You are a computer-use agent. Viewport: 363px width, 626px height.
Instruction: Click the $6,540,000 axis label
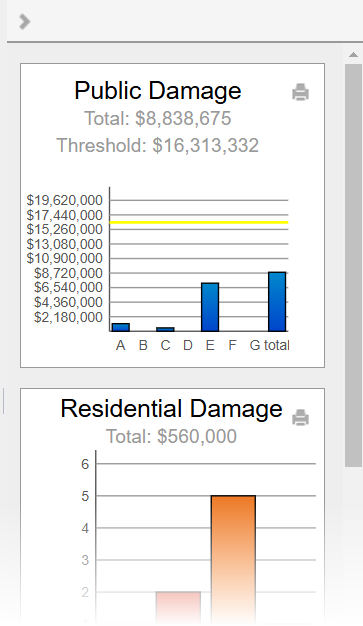point(68,287)
